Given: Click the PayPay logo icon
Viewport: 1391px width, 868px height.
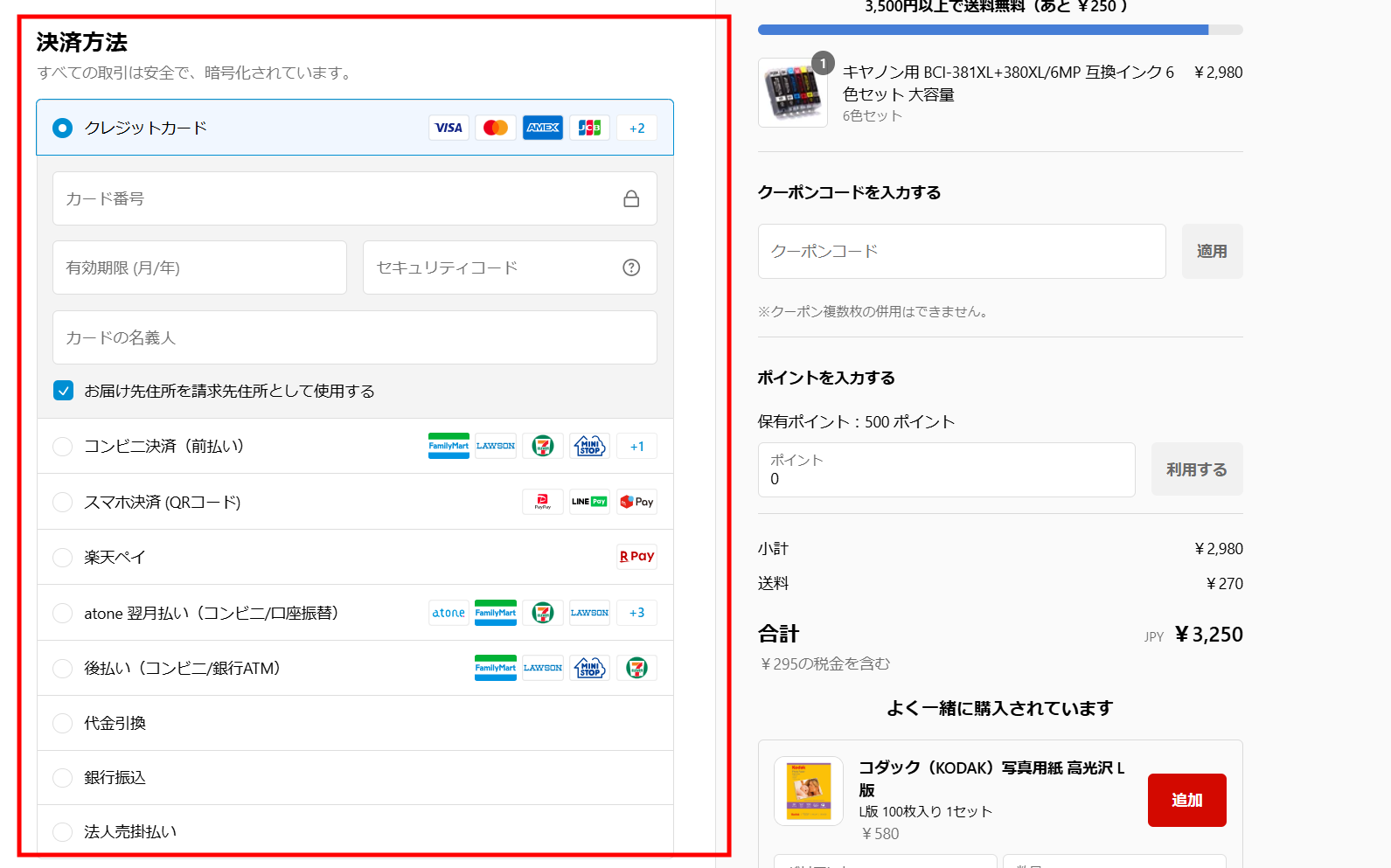Looking at the screenshot, I should [542, 502].
